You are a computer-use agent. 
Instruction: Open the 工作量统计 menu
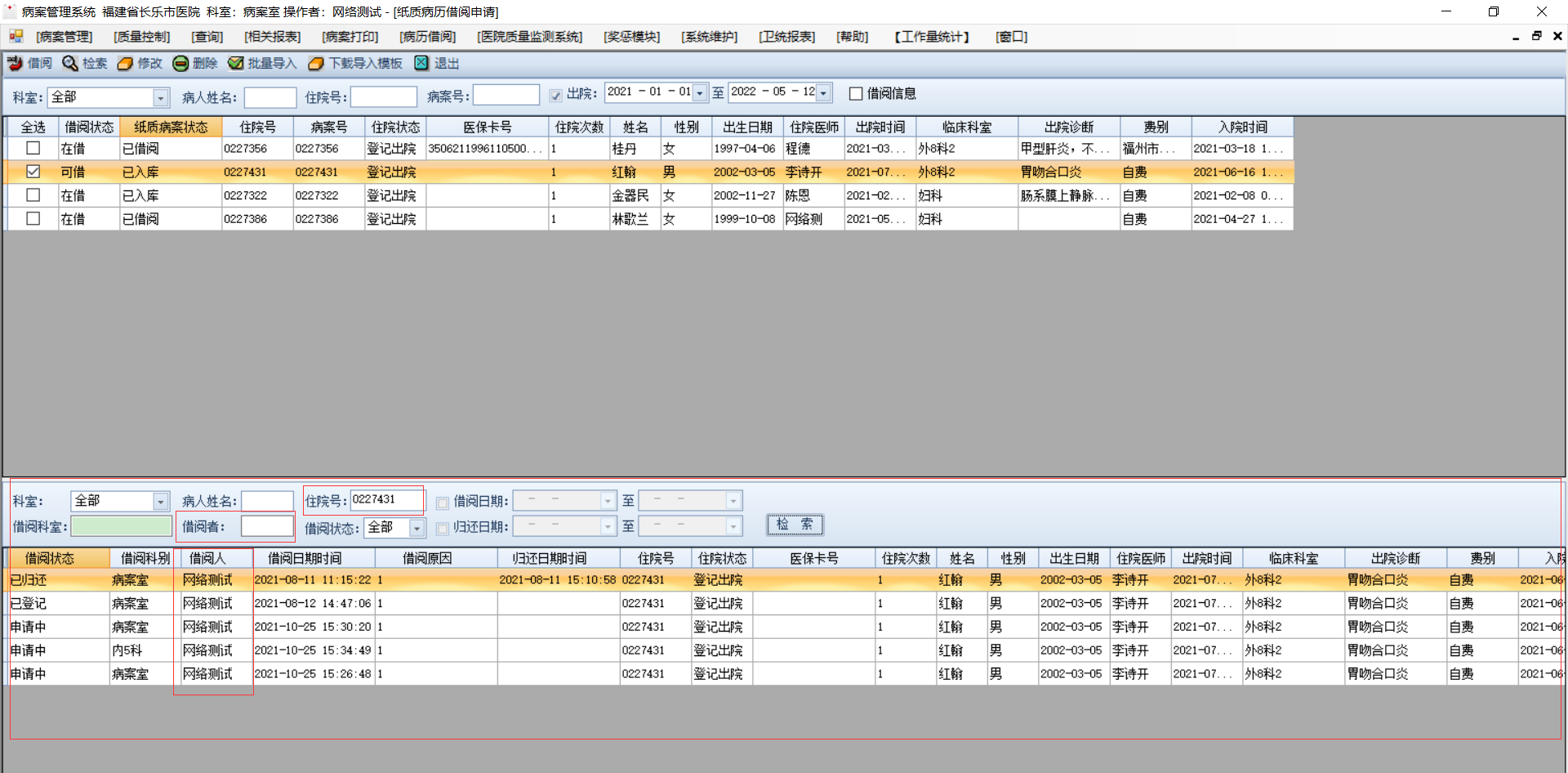(x=932, y=37)
